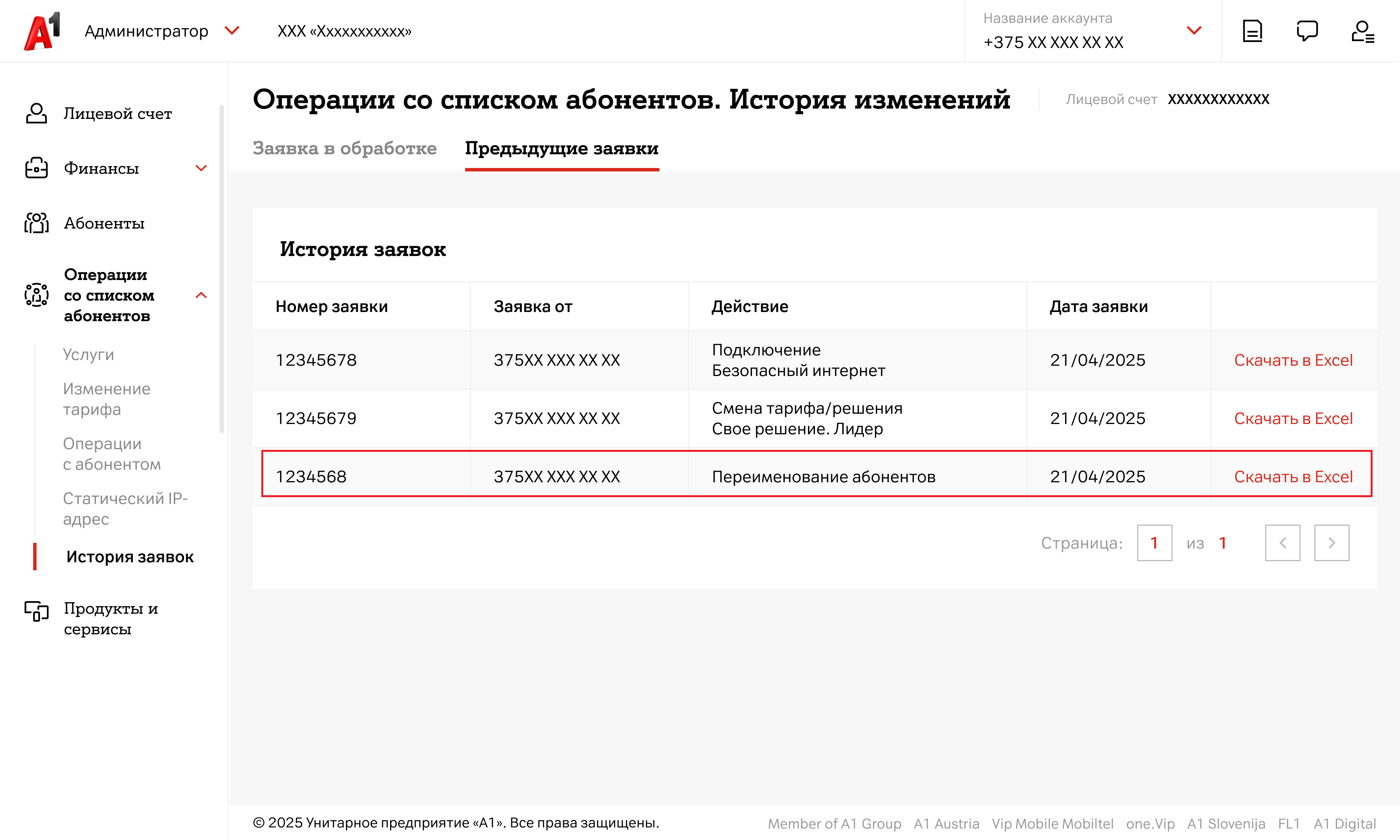Open the document icon in header
The width and height of the screenshot is (1400, 840).
click(x=1252, y=31)
